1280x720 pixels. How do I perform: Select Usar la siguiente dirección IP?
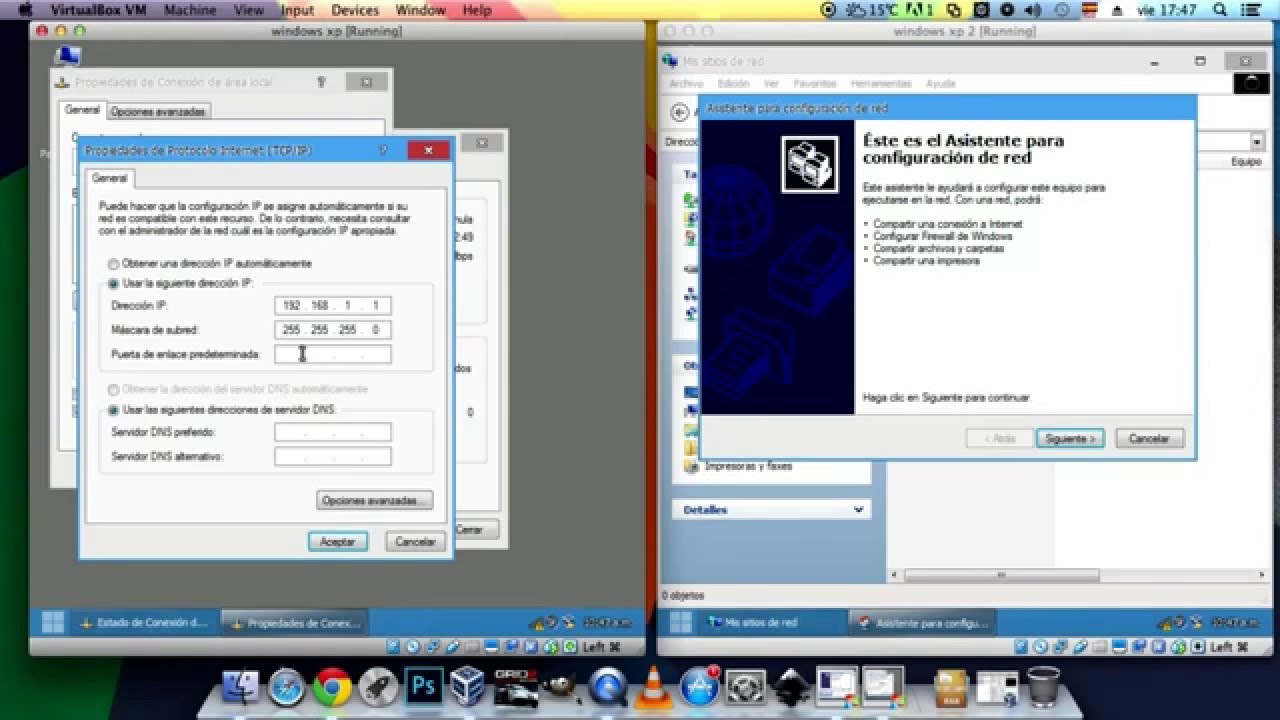tap(114, 284)
